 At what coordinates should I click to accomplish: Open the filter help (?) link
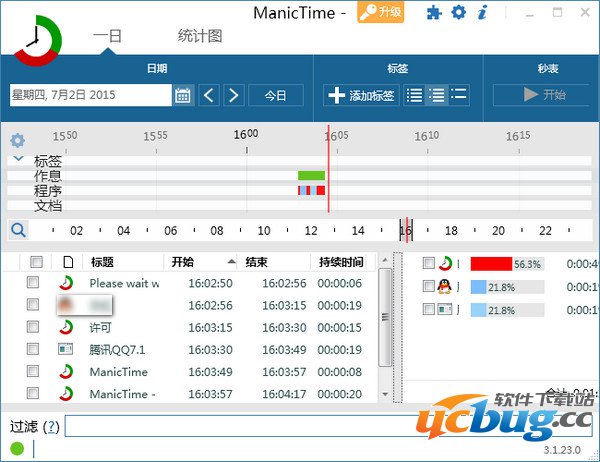[51, 427]
